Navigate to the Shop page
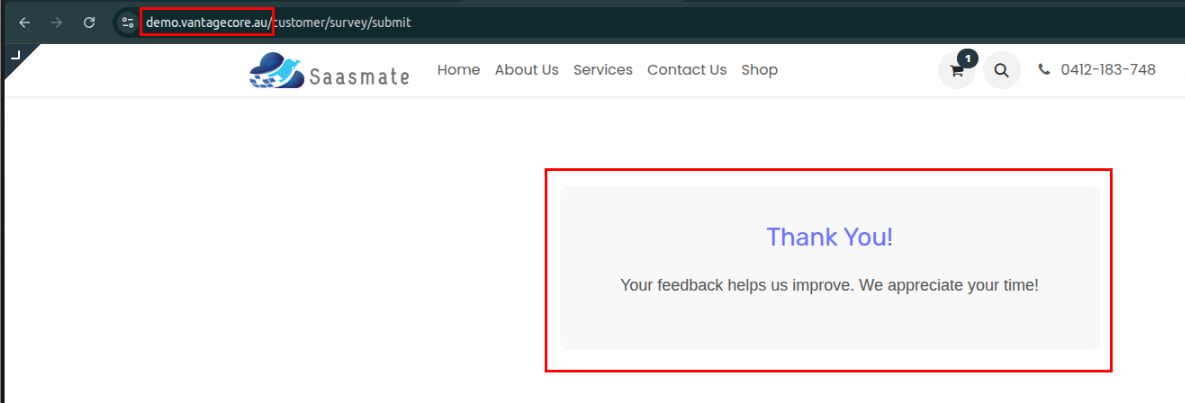Viewport: 1185px width, 403px height. [759, 70]
